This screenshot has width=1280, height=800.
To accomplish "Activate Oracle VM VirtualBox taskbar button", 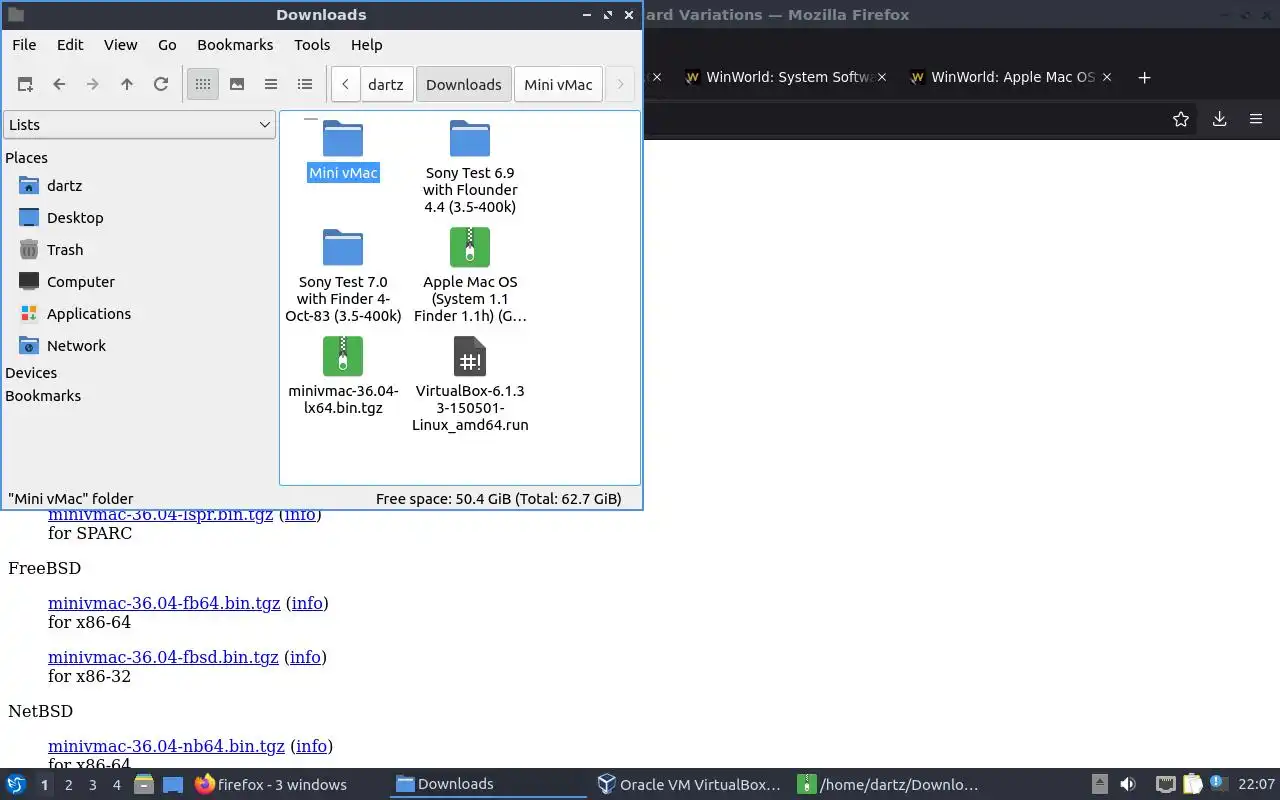I will pos(689,784).
